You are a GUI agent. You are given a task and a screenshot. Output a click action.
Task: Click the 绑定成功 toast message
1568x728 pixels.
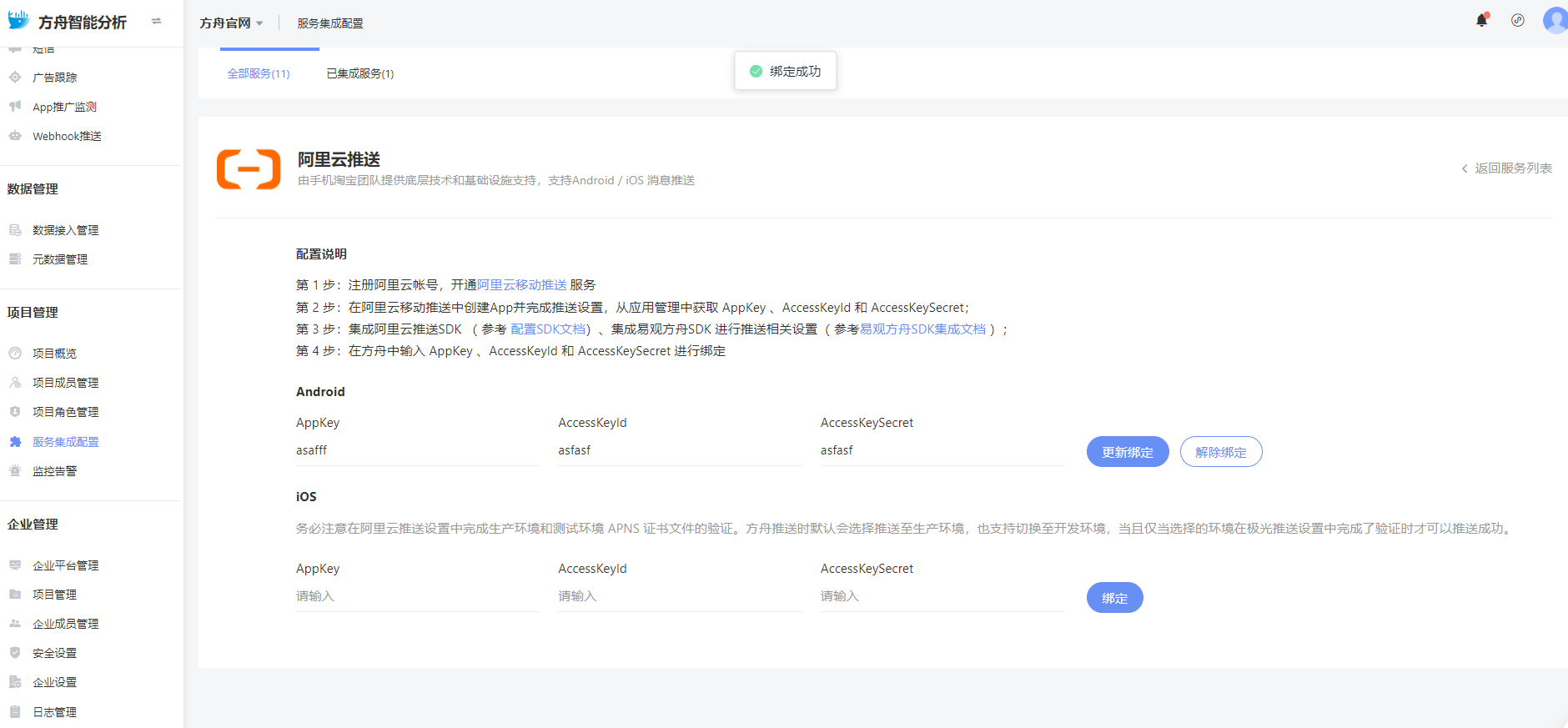tap(786, 71)
